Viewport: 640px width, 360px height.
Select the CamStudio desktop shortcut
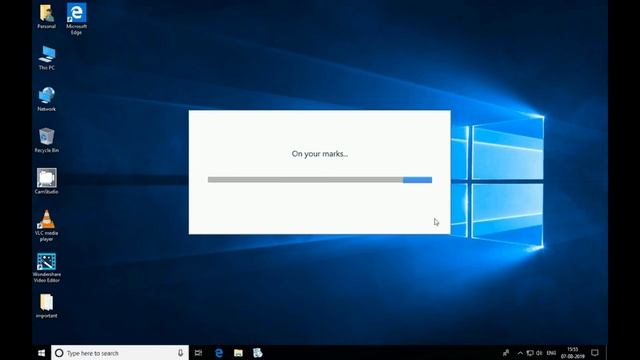47,182
